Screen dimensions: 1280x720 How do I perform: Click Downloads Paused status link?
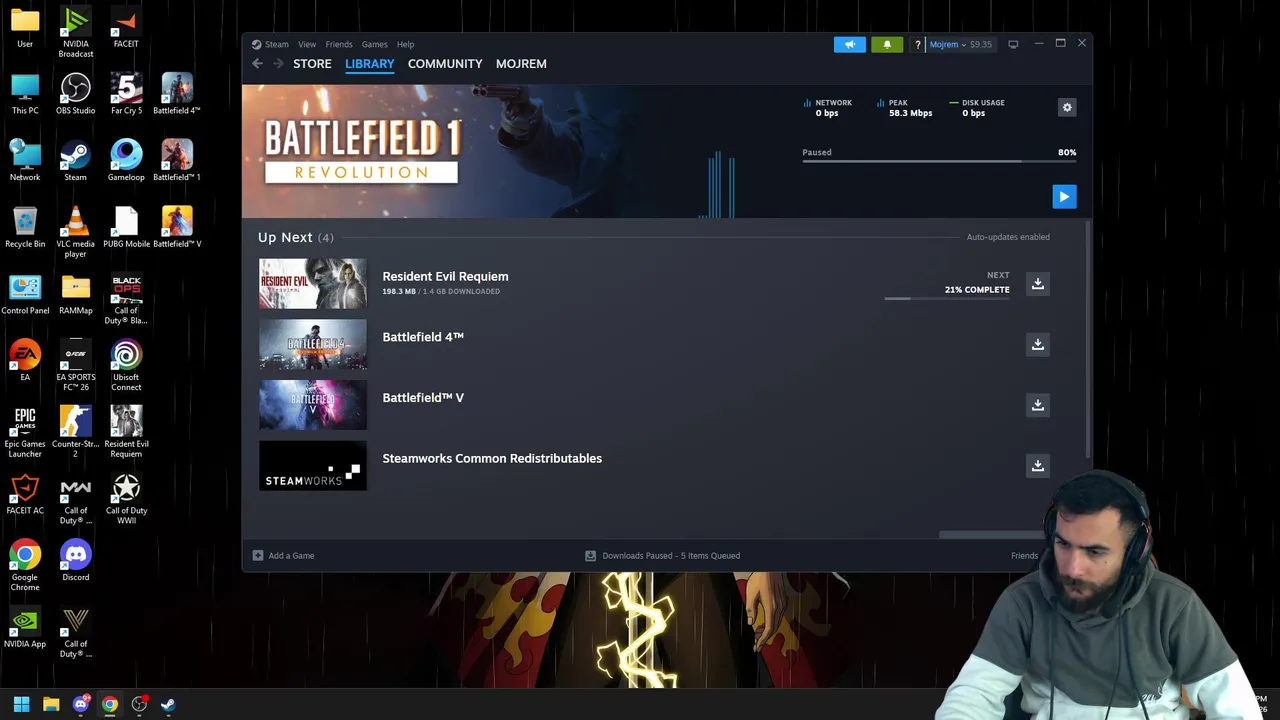click(x=663, y=556)
